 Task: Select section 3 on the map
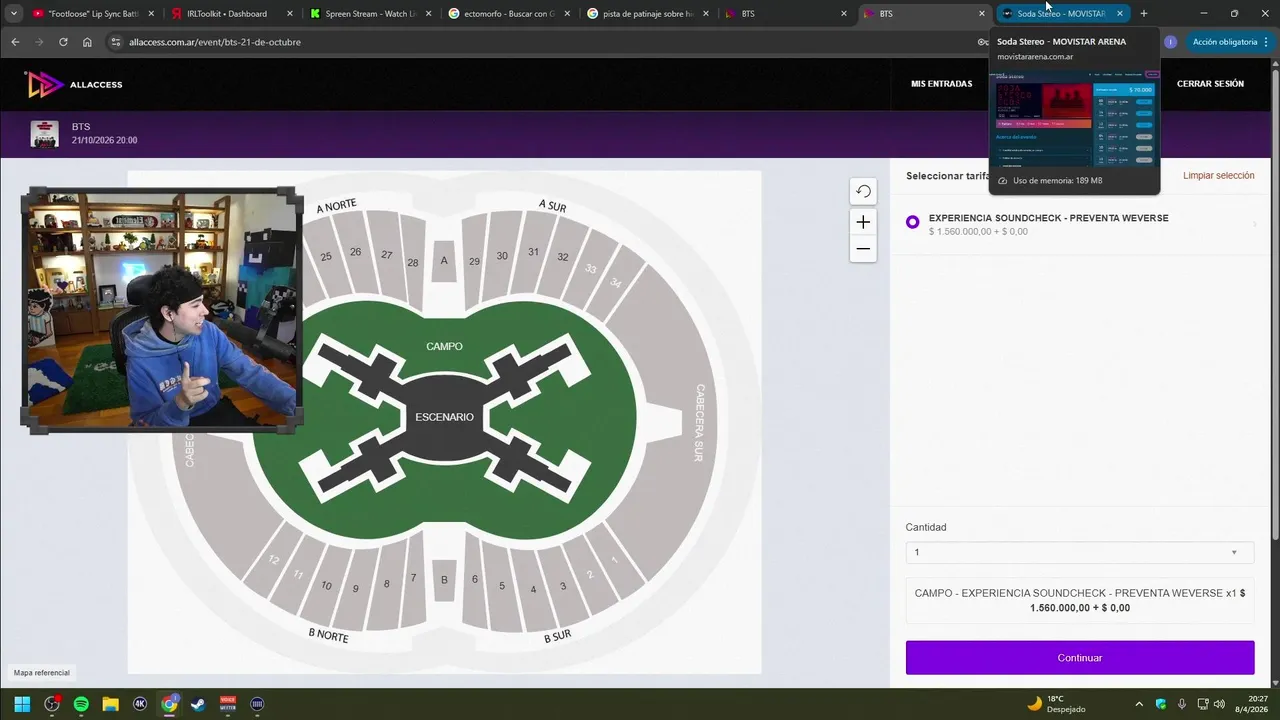563,586
